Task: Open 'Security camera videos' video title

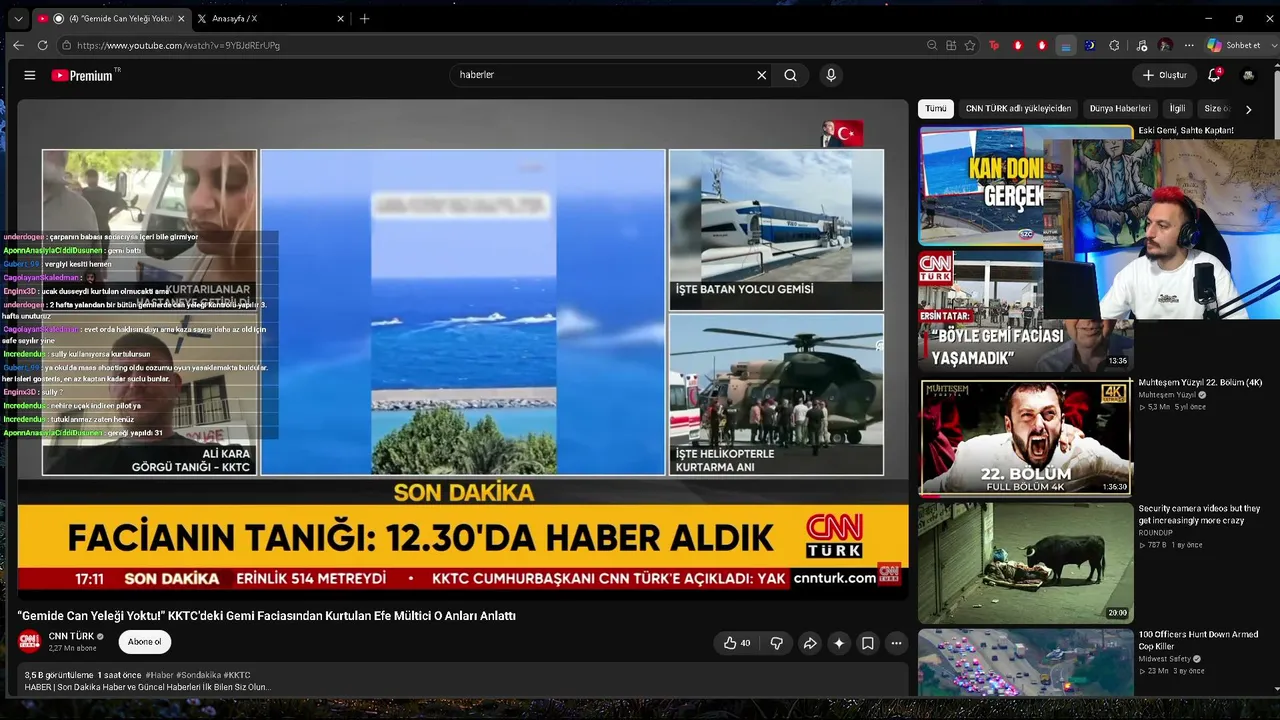Action: (1199, 514)
